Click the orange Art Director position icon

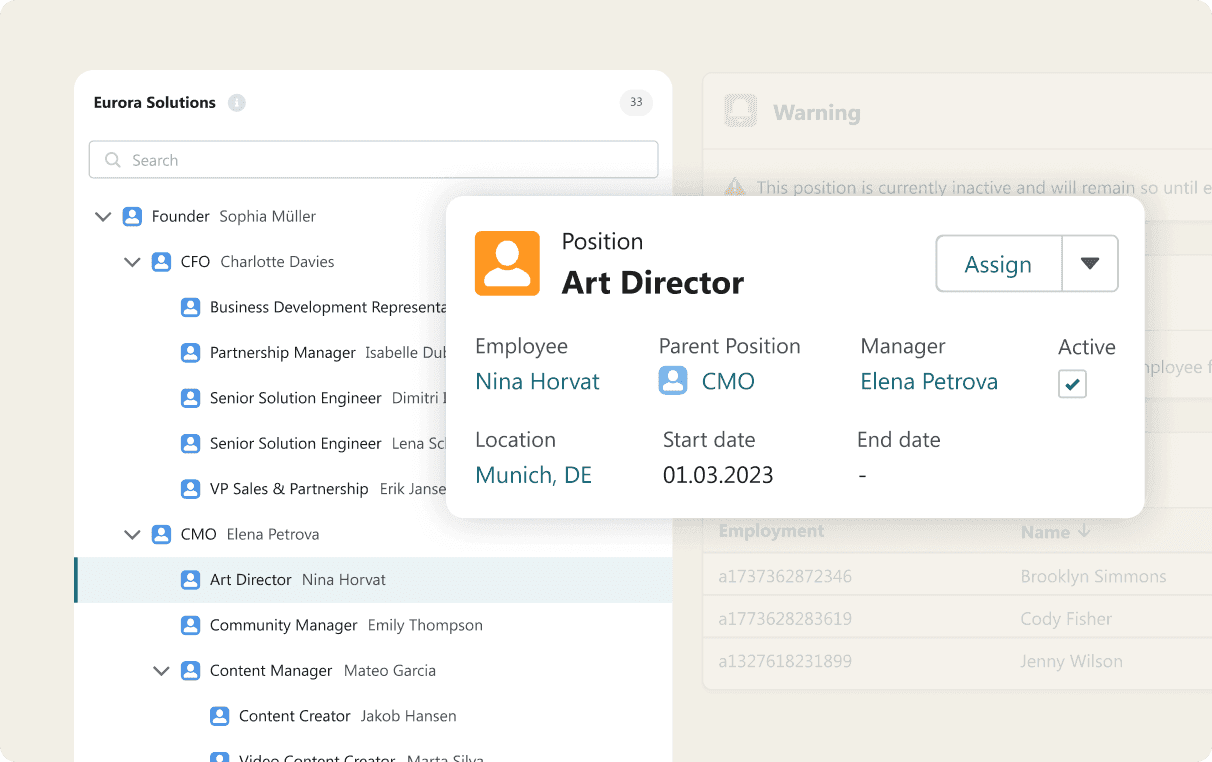[507, 263]
